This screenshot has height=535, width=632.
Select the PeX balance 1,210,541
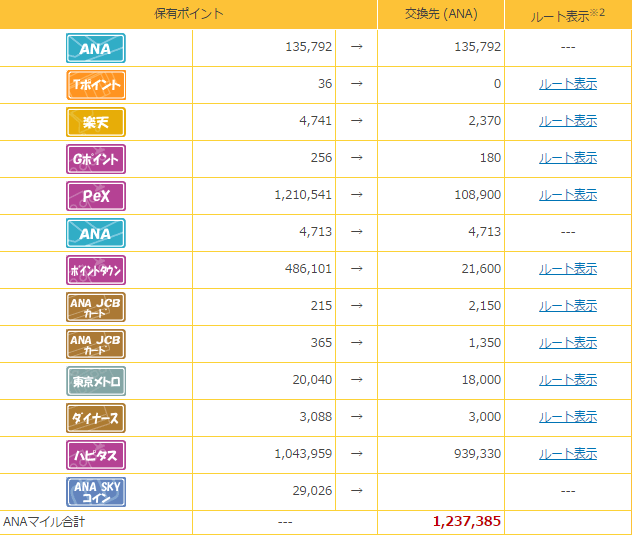[x=303, y=195]
